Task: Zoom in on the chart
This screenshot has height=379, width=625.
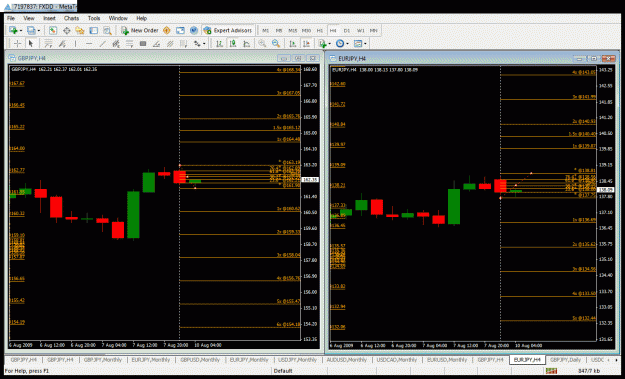Action: tap(262, 43)
